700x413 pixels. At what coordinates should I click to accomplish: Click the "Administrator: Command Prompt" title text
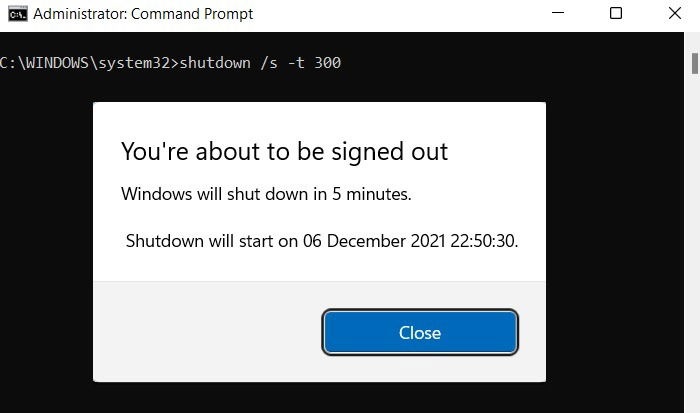(143, 14)
